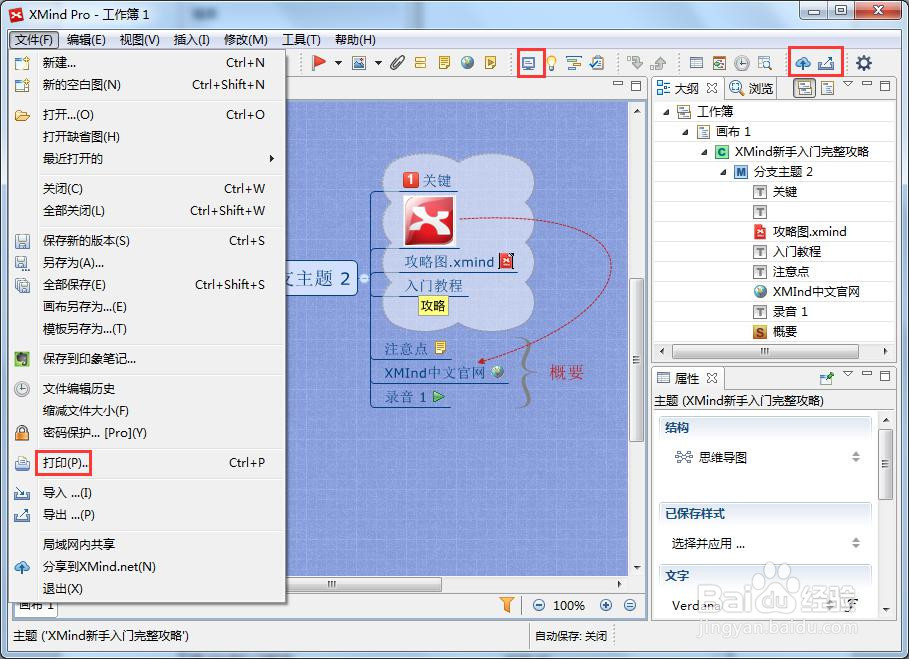Open XMind preferences with the gear icon

[x=862, y=62]
